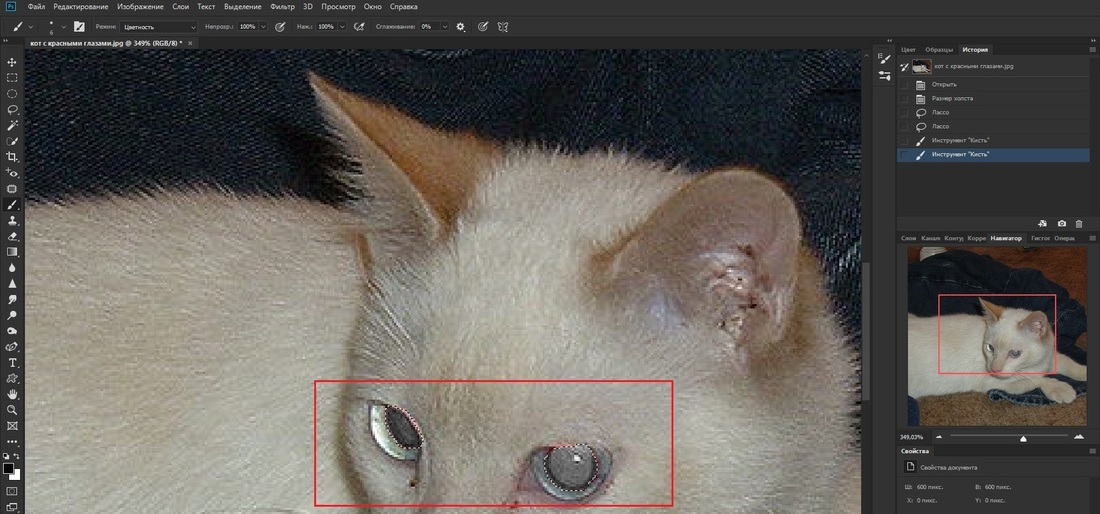Switch to the Образцы tab
Image resolution: width=1100 pixels, height=514 pixels.
click(939, 49)
